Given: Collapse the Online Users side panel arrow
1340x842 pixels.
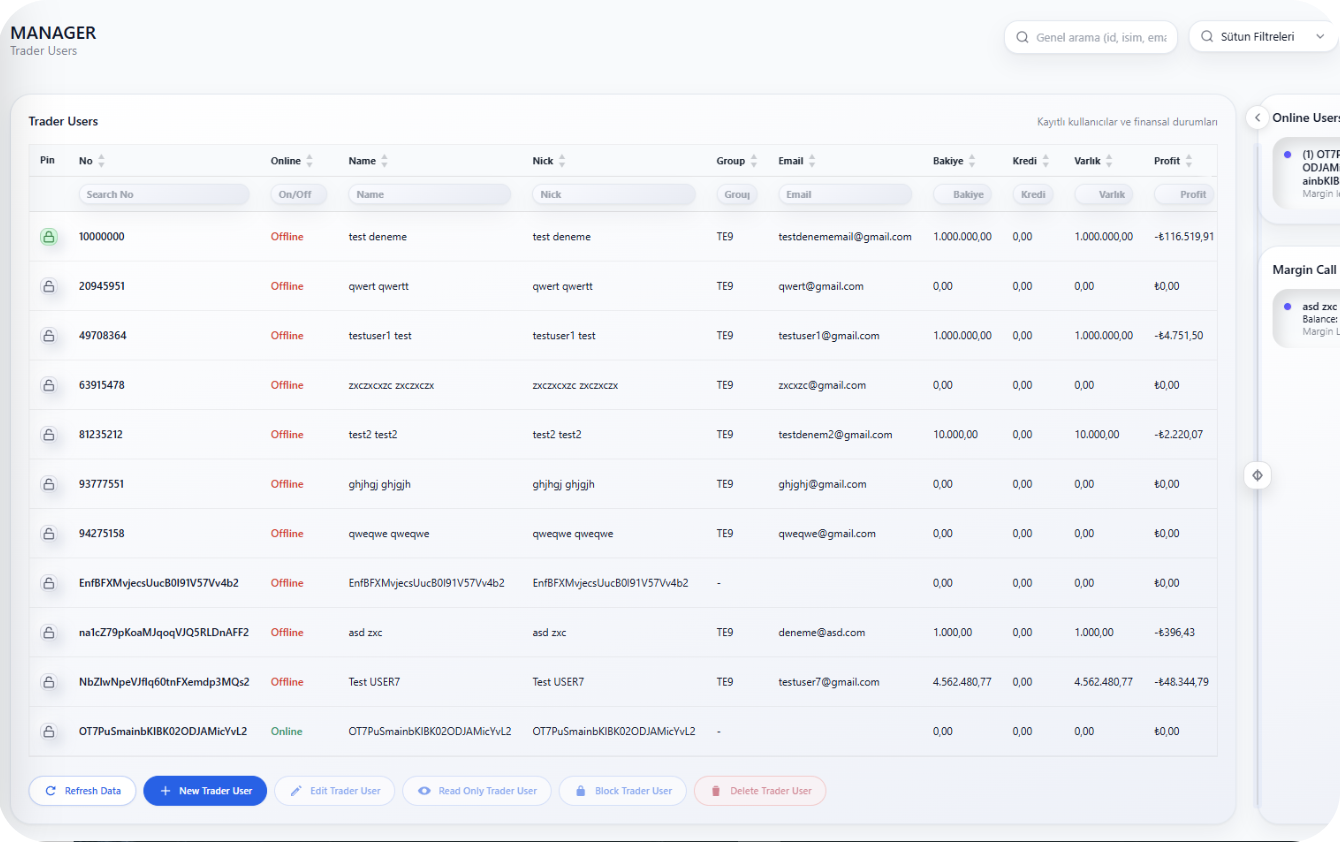Looking at the screenshot, I should (1258, 118).
